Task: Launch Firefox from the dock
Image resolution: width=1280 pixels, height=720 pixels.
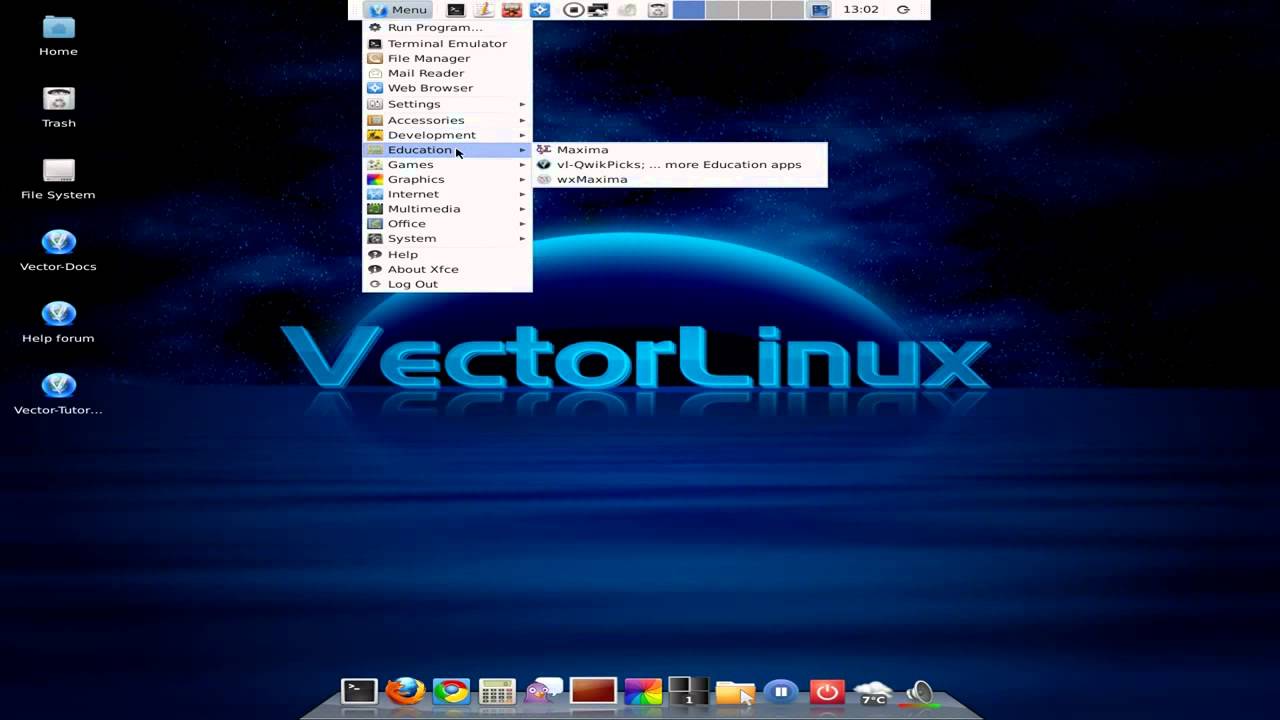Action: pyautogui.click(x=405, y=690)
